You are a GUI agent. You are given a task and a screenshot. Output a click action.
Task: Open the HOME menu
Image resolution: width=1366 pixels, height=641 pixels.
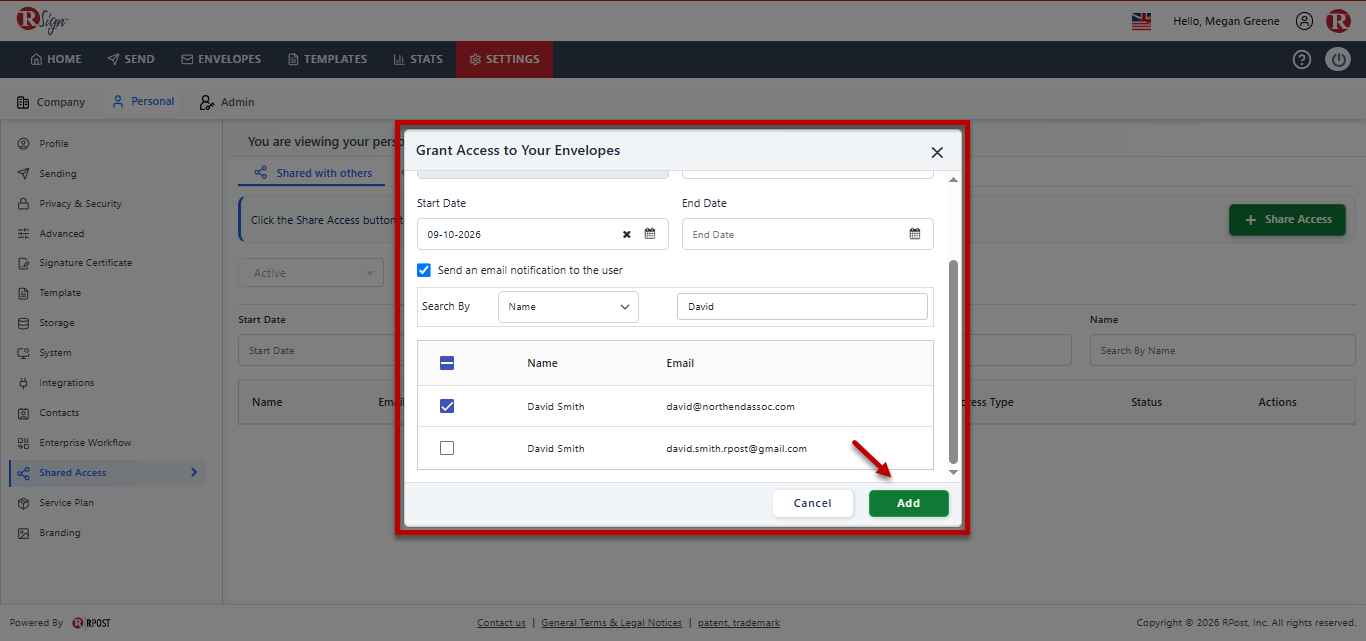pos(56,59)
